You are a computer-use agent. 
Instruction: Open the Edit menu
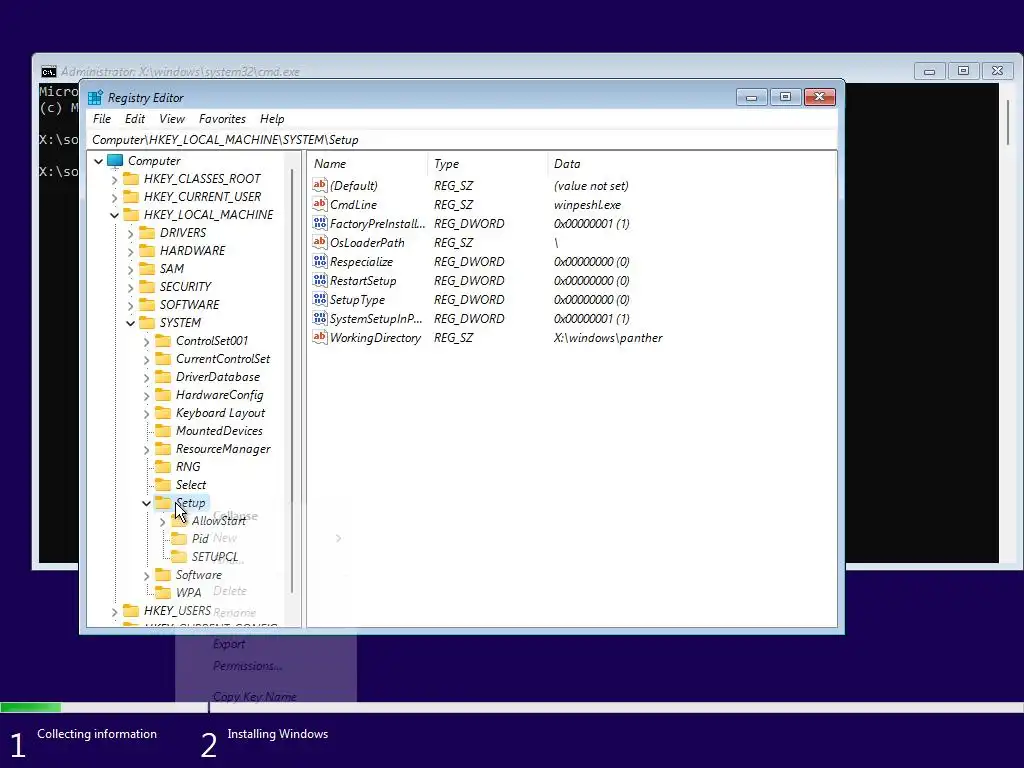[x=135, y=119]
